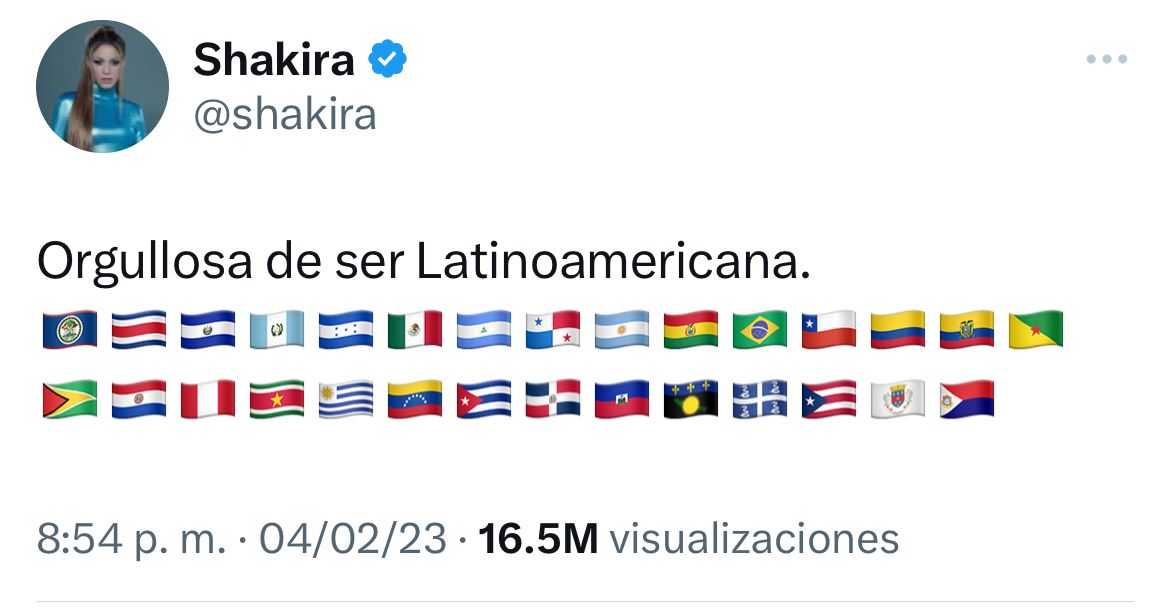Click the Puerto Rico flag emoji

[x=829, y=399]
